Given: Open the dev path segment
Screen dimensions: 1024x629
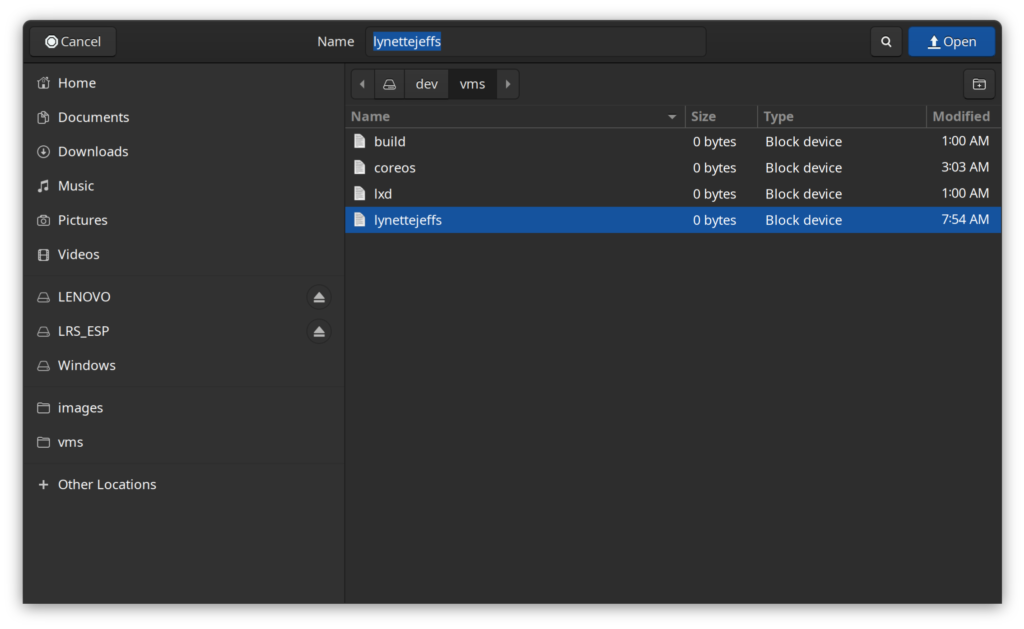Looking at the screenshot, I should pos(426,84).
